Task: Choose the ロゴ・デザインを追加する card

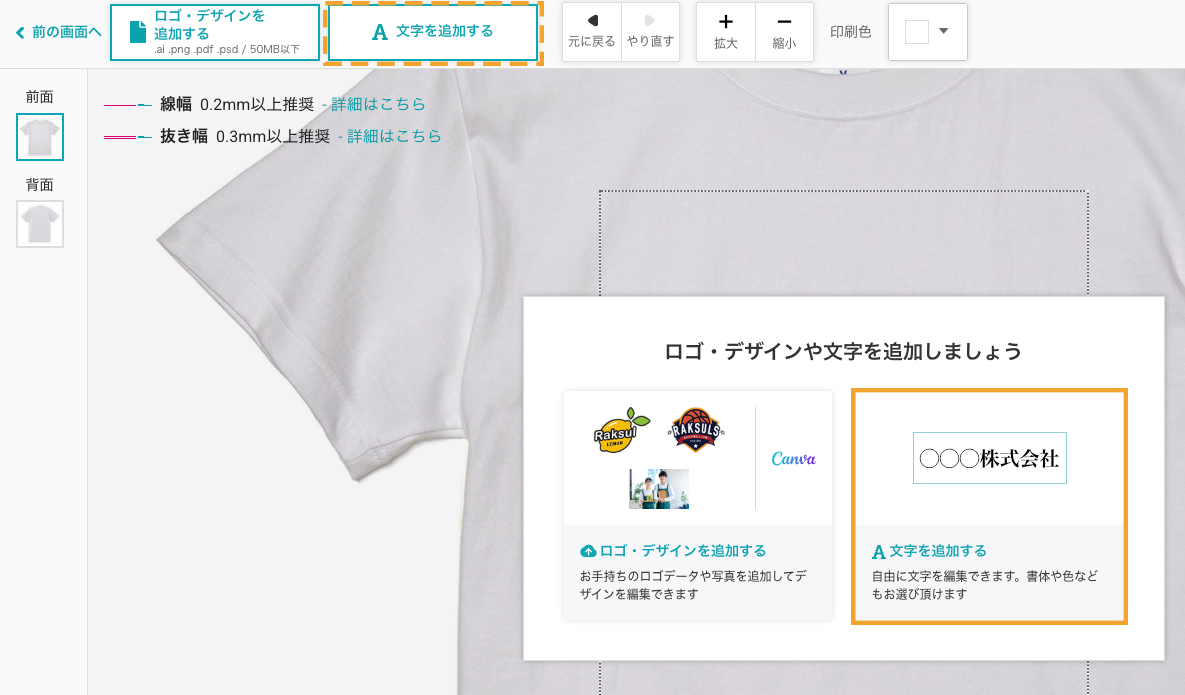Action: [698, 505]
